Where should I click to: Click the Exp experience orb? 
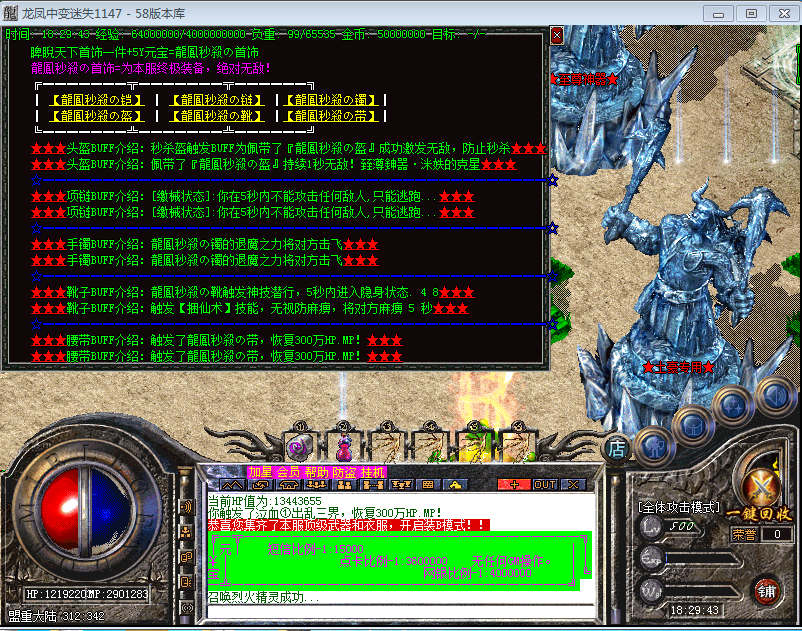pyautogui.click(x=651, y=558)
